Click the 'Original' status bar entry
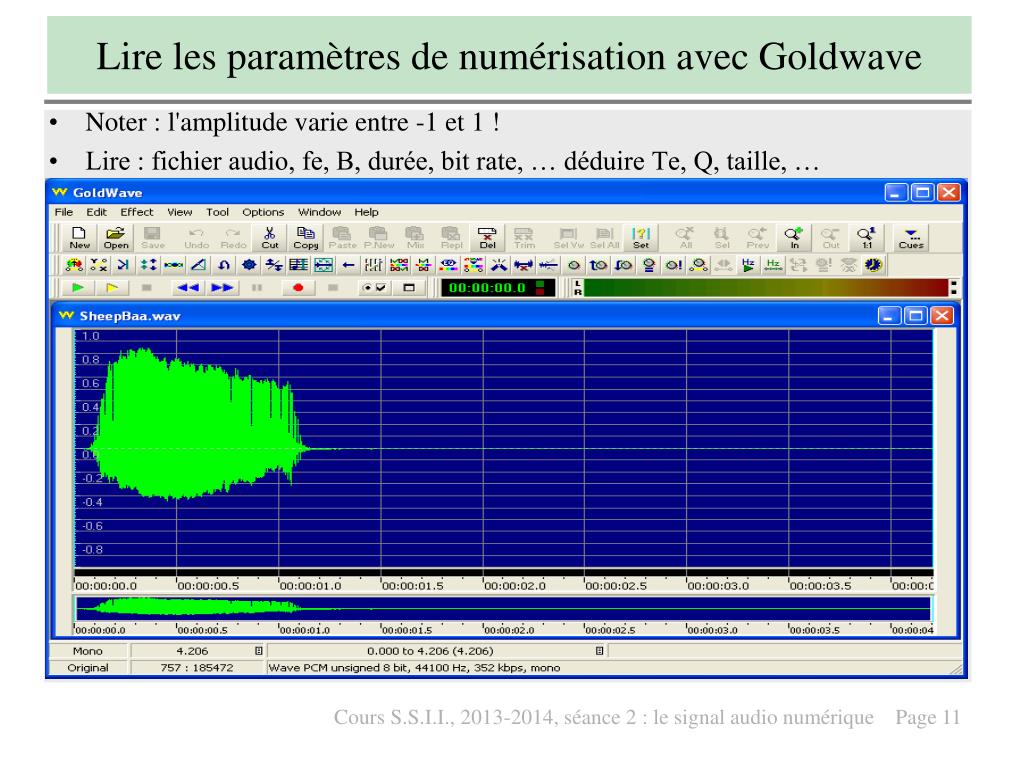The height and width of the screenshot is (768, 1024). coord(88,667)
